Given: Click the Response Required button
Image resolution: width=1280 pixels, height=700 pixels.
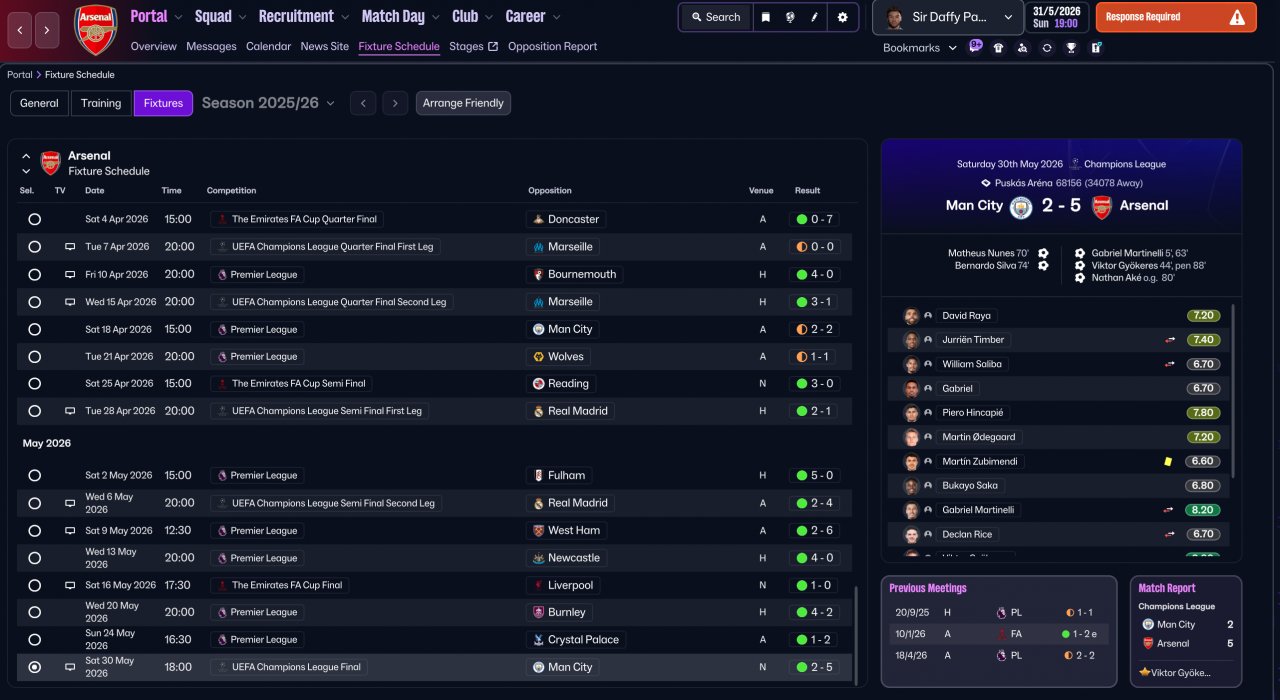Looking at the screenshot, I should pos(1176,17).
